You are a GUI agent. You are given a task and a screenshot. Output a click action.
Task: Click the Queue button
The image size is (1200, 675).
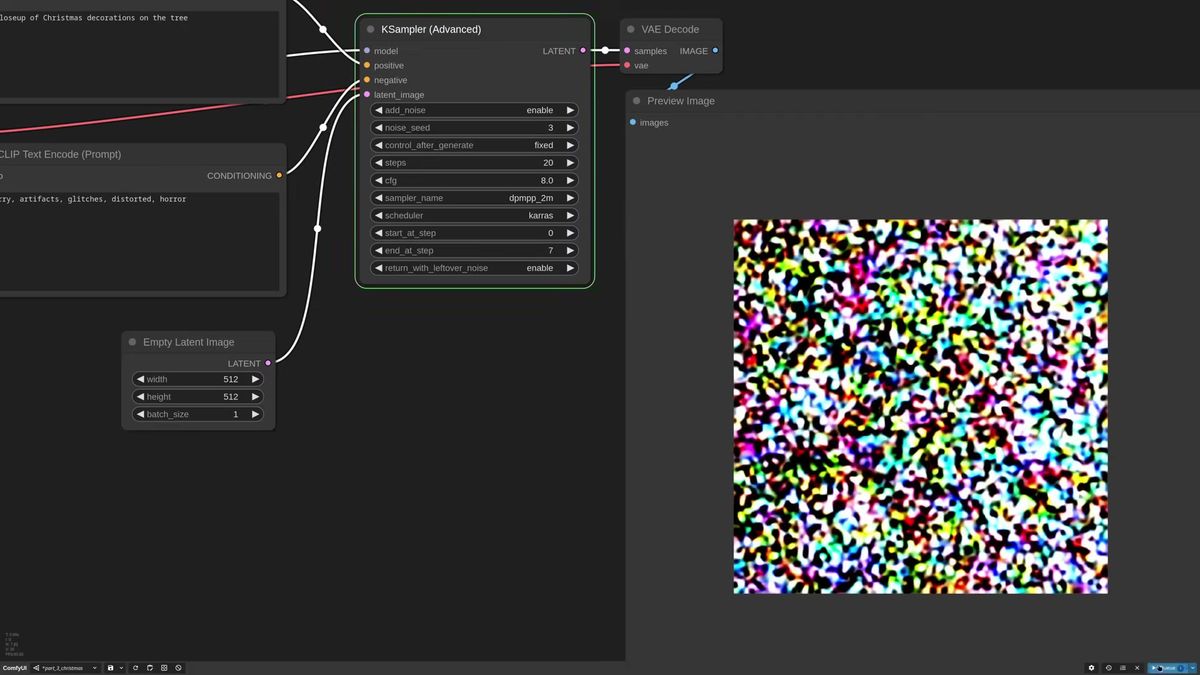1167,668
